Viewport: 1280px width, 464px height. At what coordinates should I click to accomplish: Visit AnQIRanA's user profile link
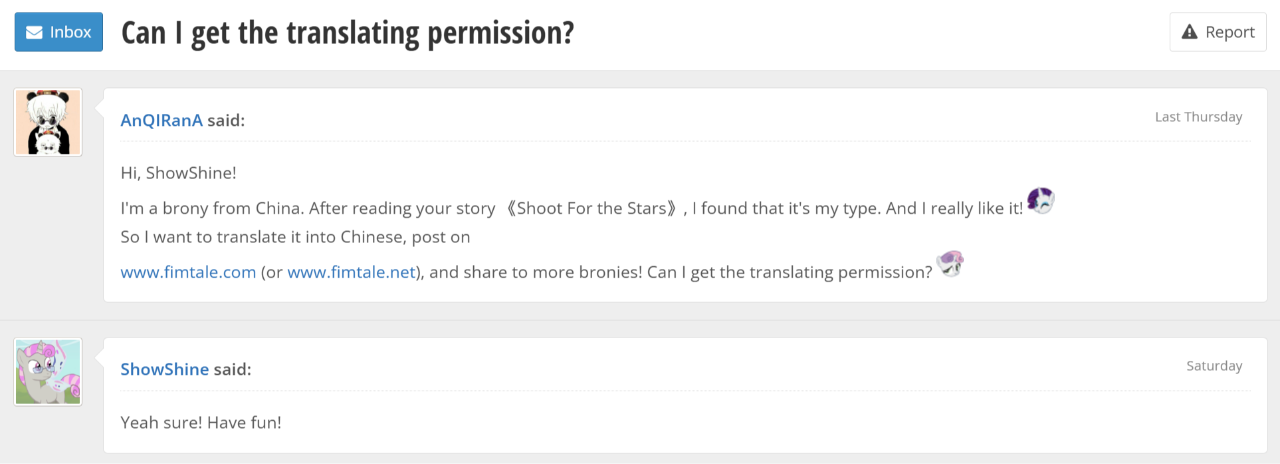tap(161, 120)
